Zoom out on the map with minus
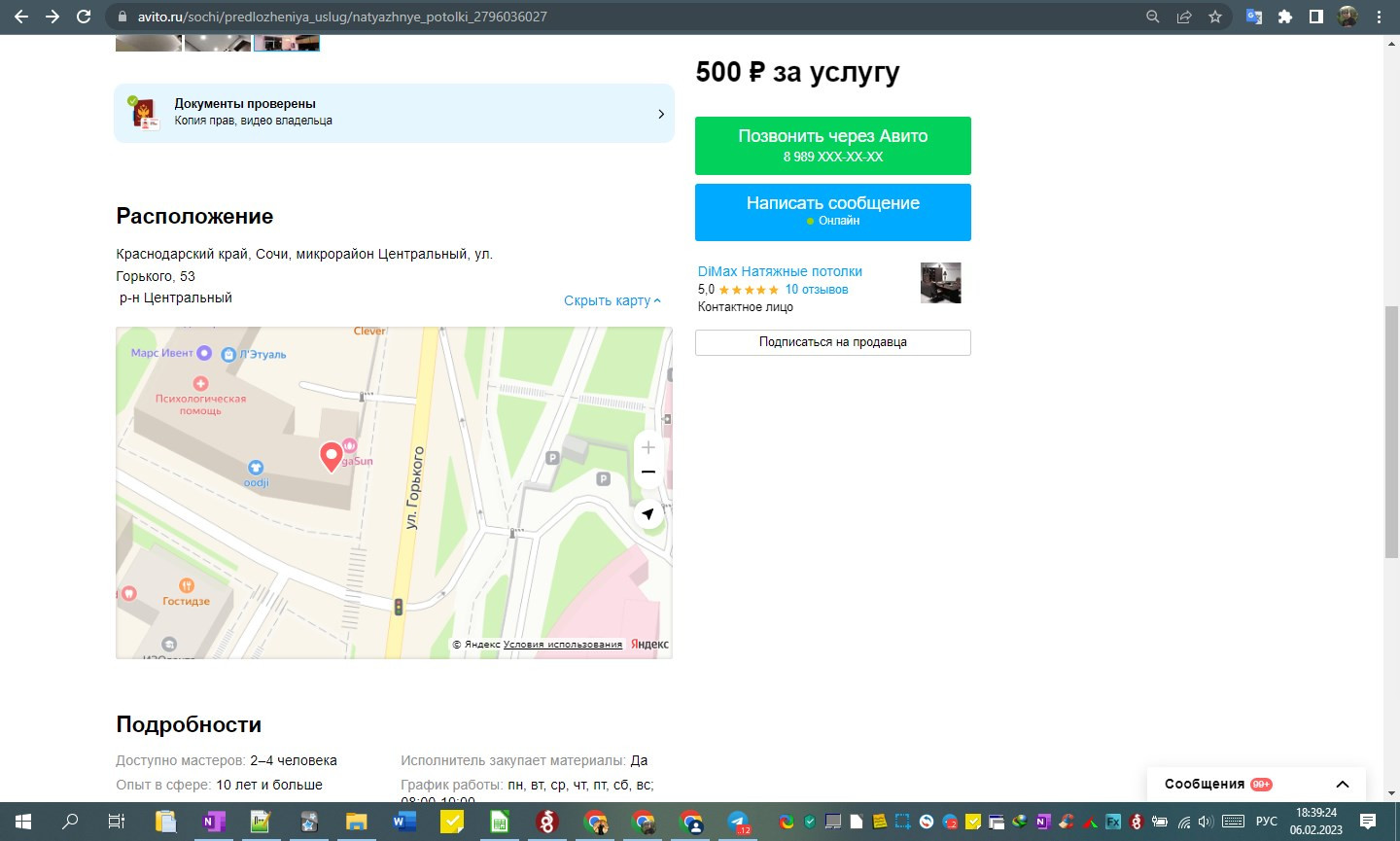The width and height of the screenshot is (1400, 841). click(648, 473)
